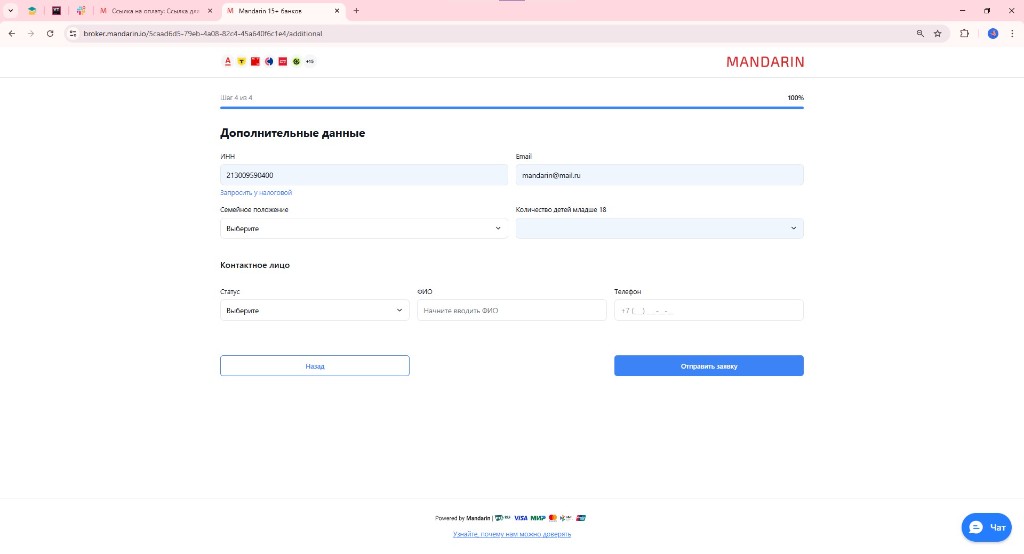The height and width of the screenshot is (554, 1024).
Task: Go back using browser back arrow
Action: [x=11, y=33]
